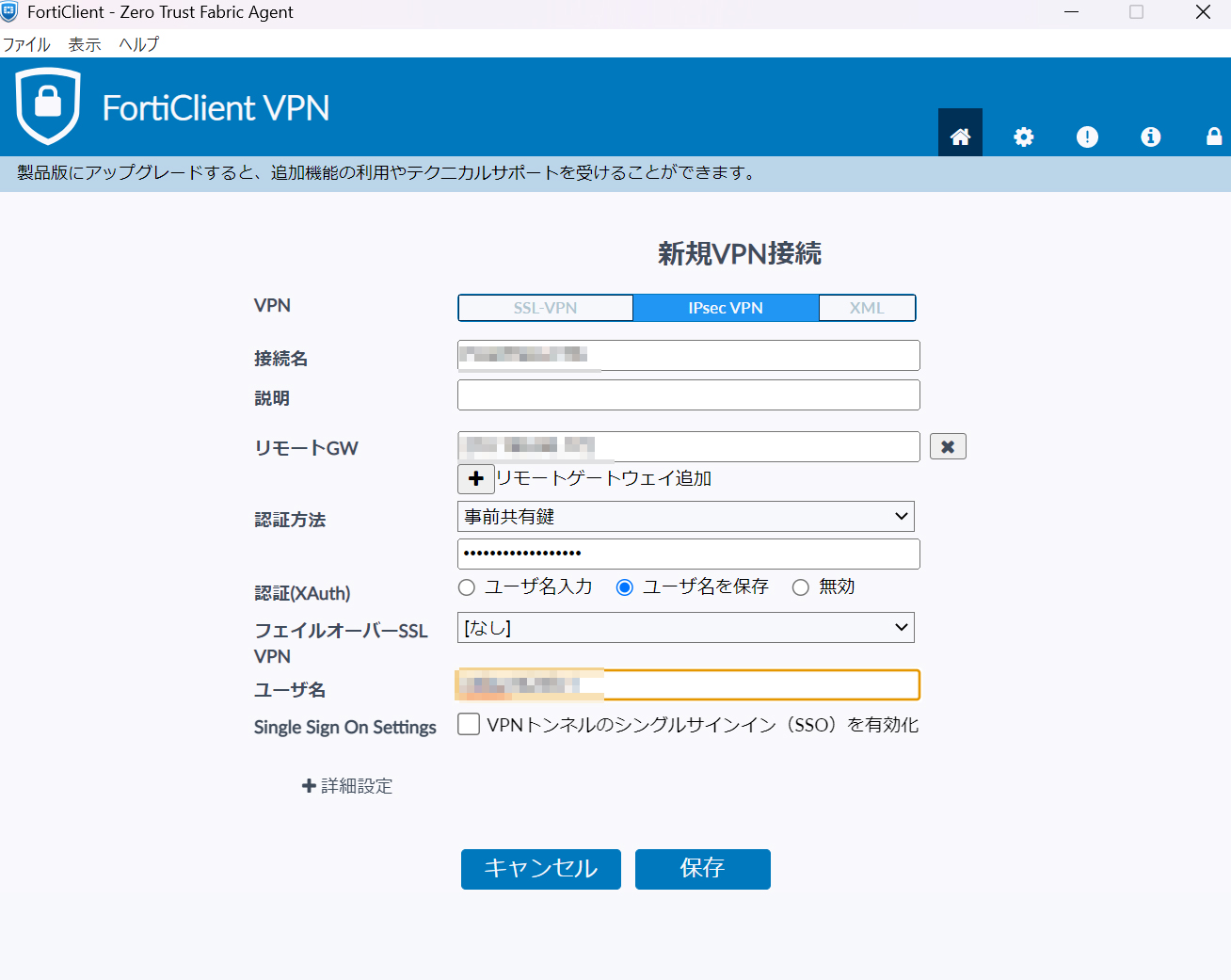The height and width of the screenshot is (980, 1231).
Task: Click plus icon to add remote gateway
Action: click(476, 478)
